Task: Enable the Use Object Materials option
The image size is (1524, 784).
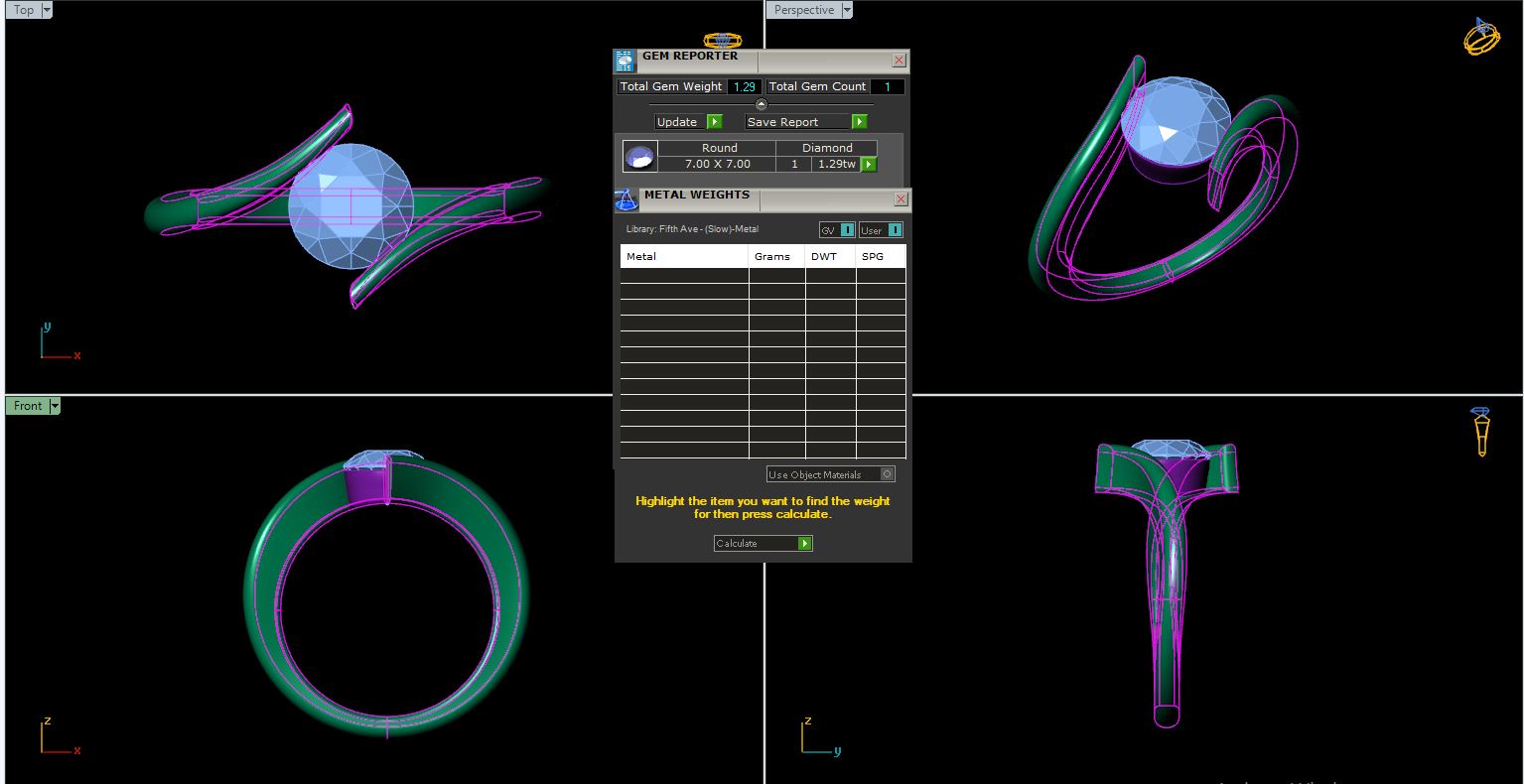Action: point(887,474)
